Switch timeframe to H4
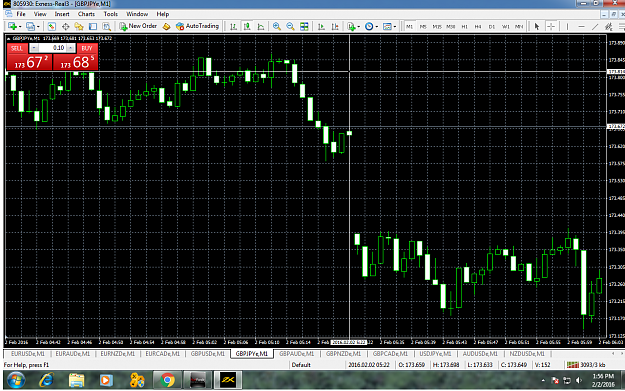Image resolution: width=625 pixels, height=391 pixels. [478, 27]
